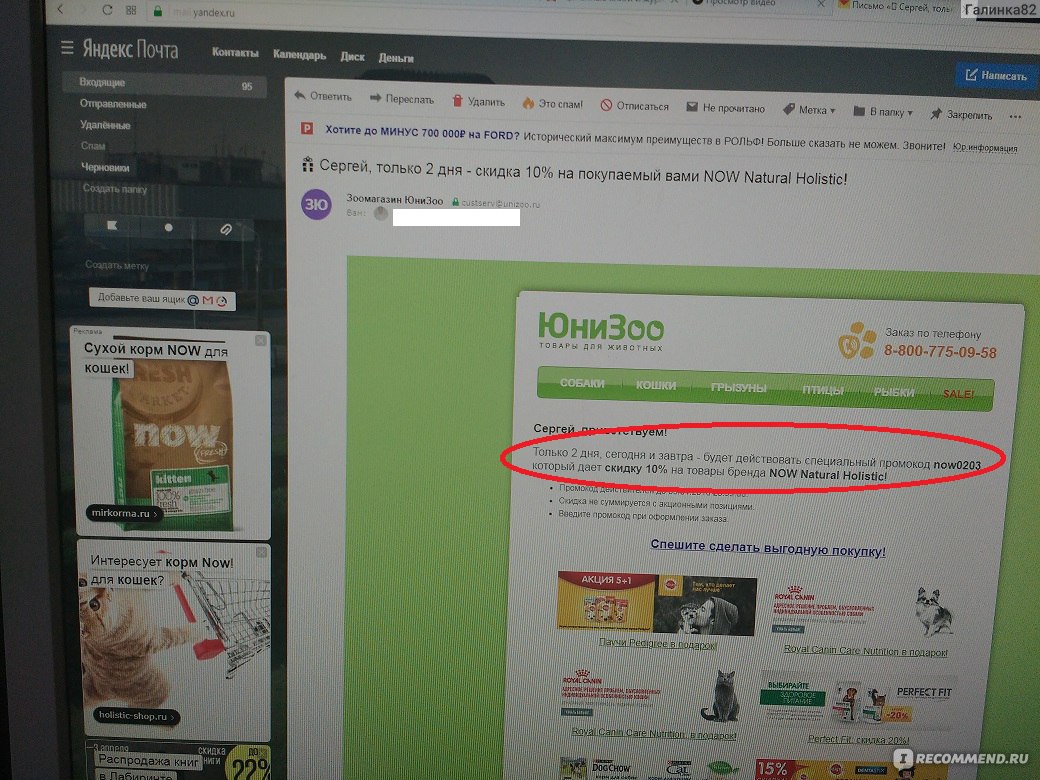Click the Яндекс Почта logo

130,49
